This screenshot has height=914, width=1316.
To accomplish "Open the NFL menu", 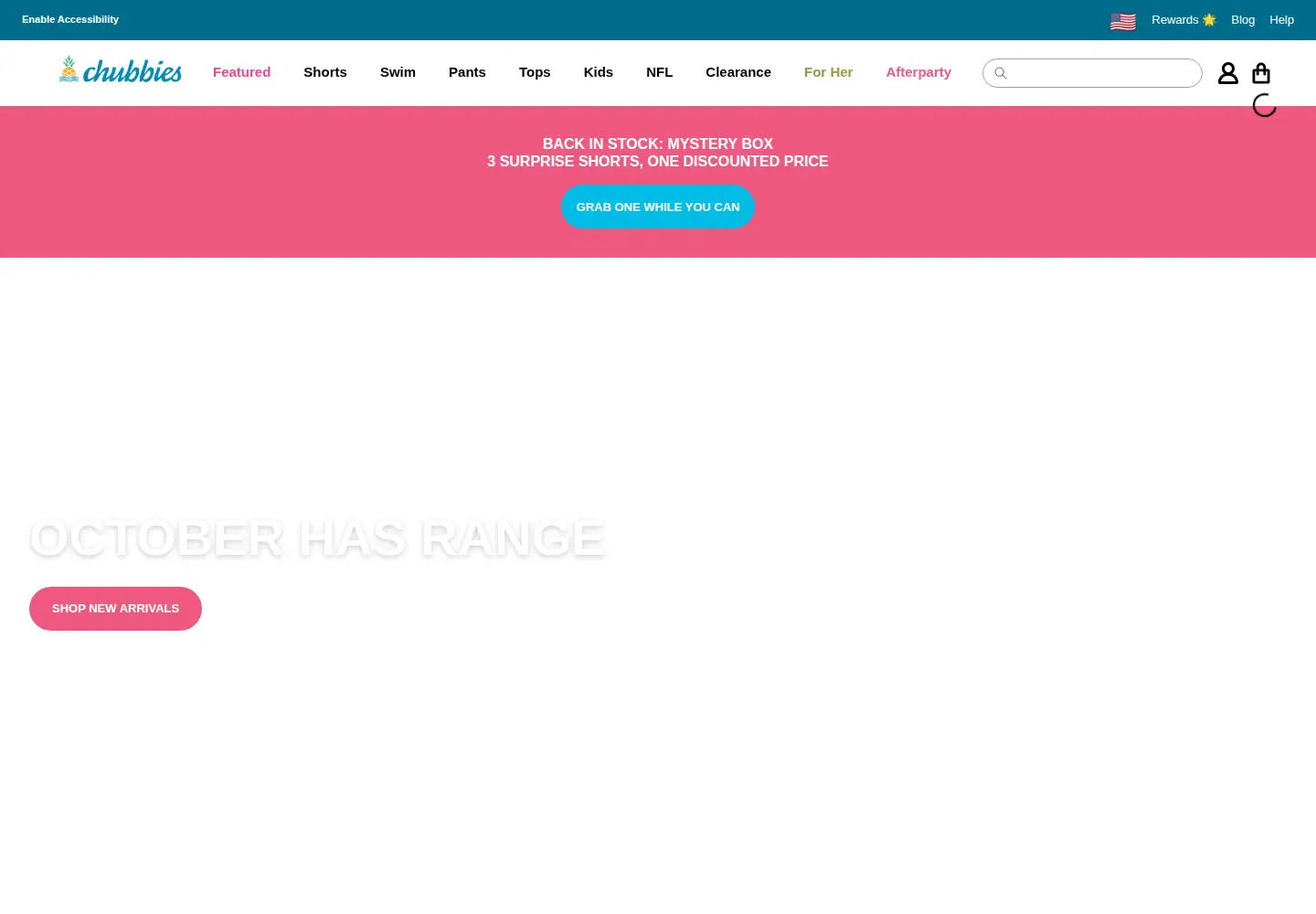I will 659,72.
